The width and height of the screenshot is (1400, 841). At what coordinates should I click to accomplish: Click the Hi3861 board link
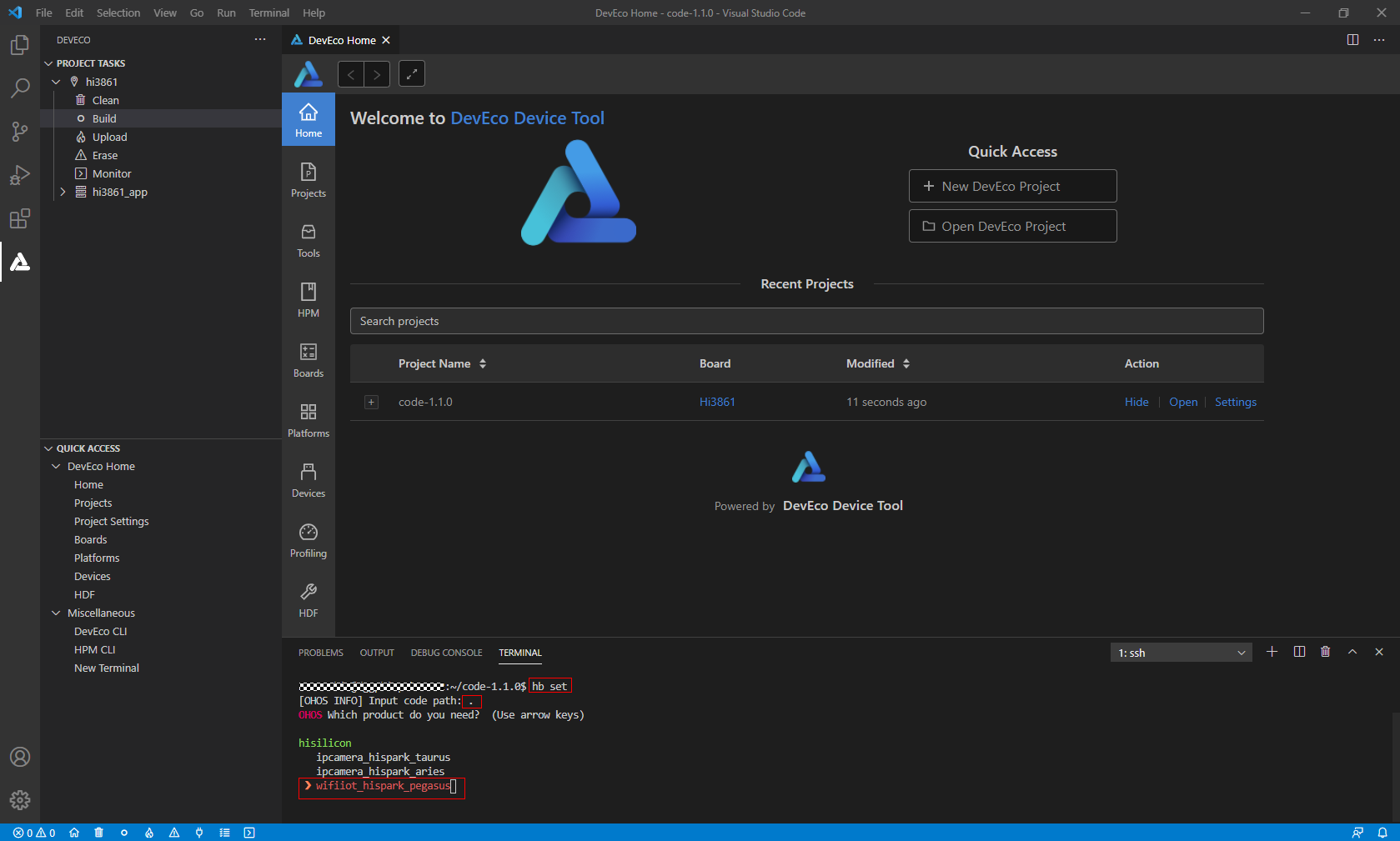click(717, 402)
